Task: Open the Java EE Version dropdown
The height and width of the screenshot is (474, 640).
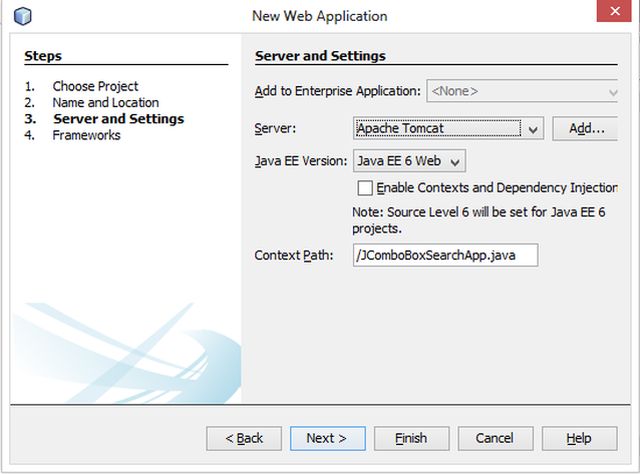Action: pyautogui.click(x=409, y=161)
